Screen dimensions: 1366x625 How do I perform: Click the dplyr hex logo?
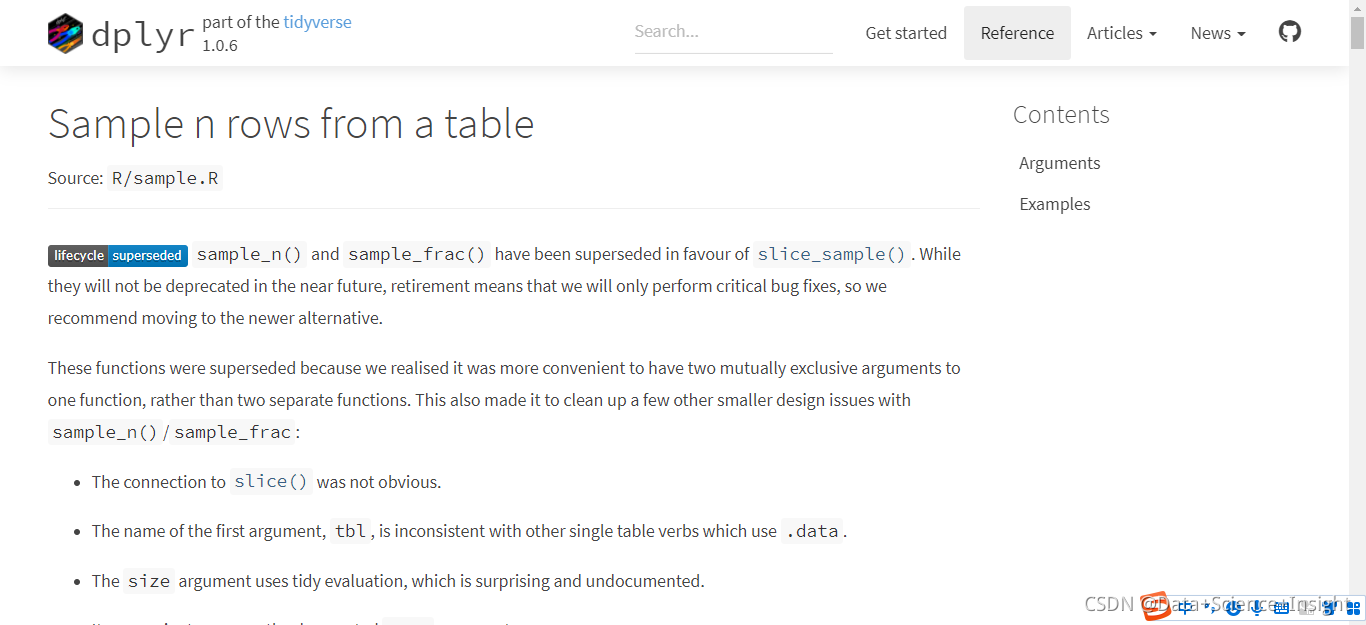coord(65,33)
